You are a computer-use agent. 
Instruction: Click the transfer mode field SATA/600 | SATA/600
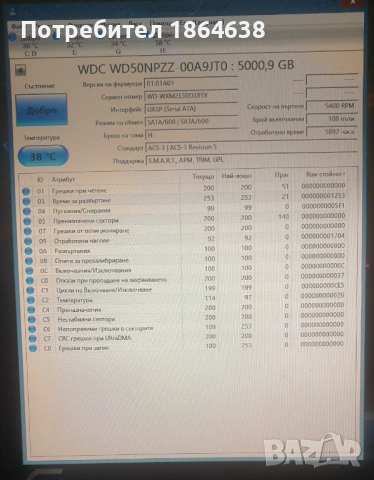192,122
